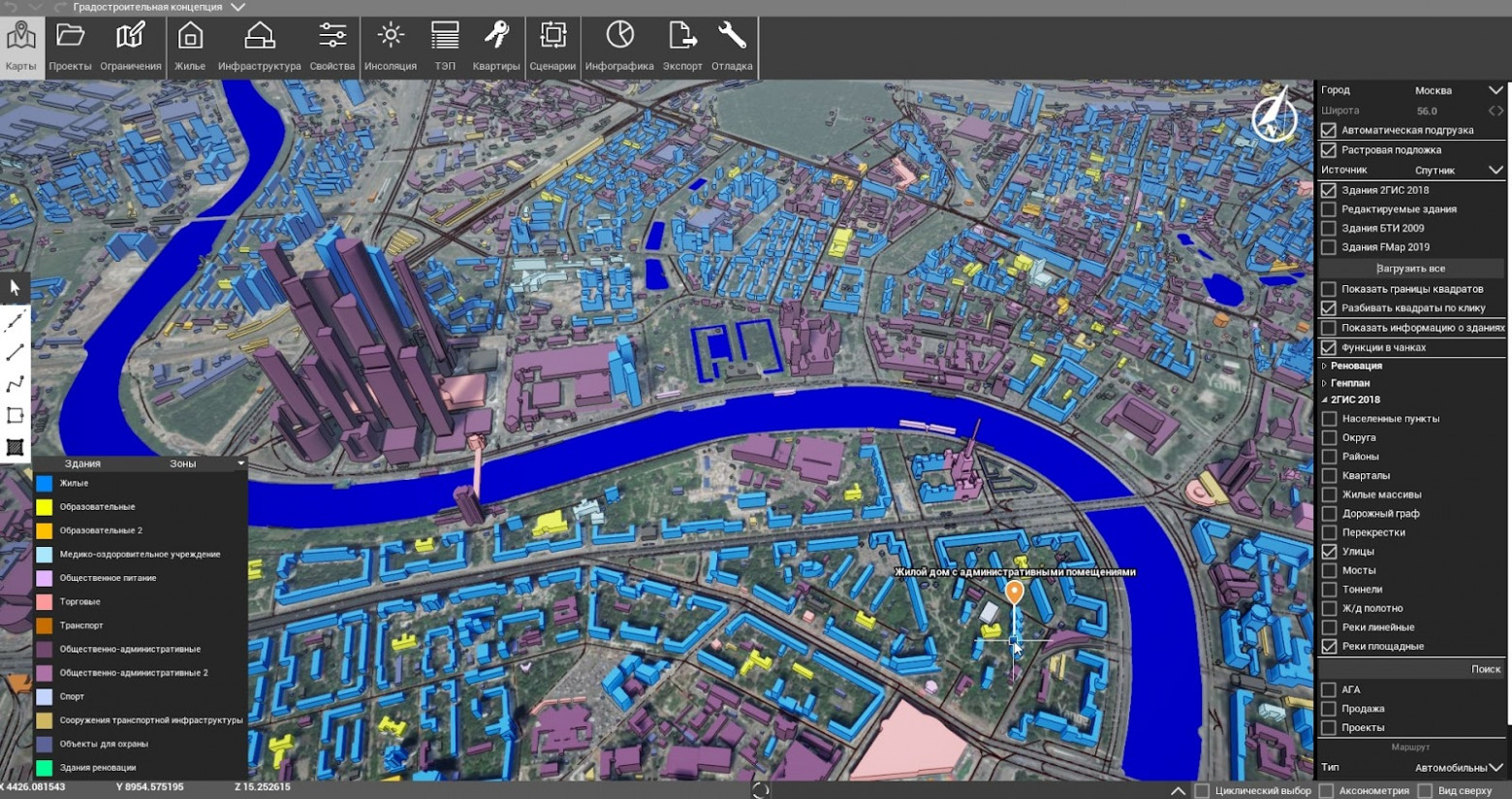Select the rectangle outline tool
The image size is (1512, 799).
click(15, 415)
